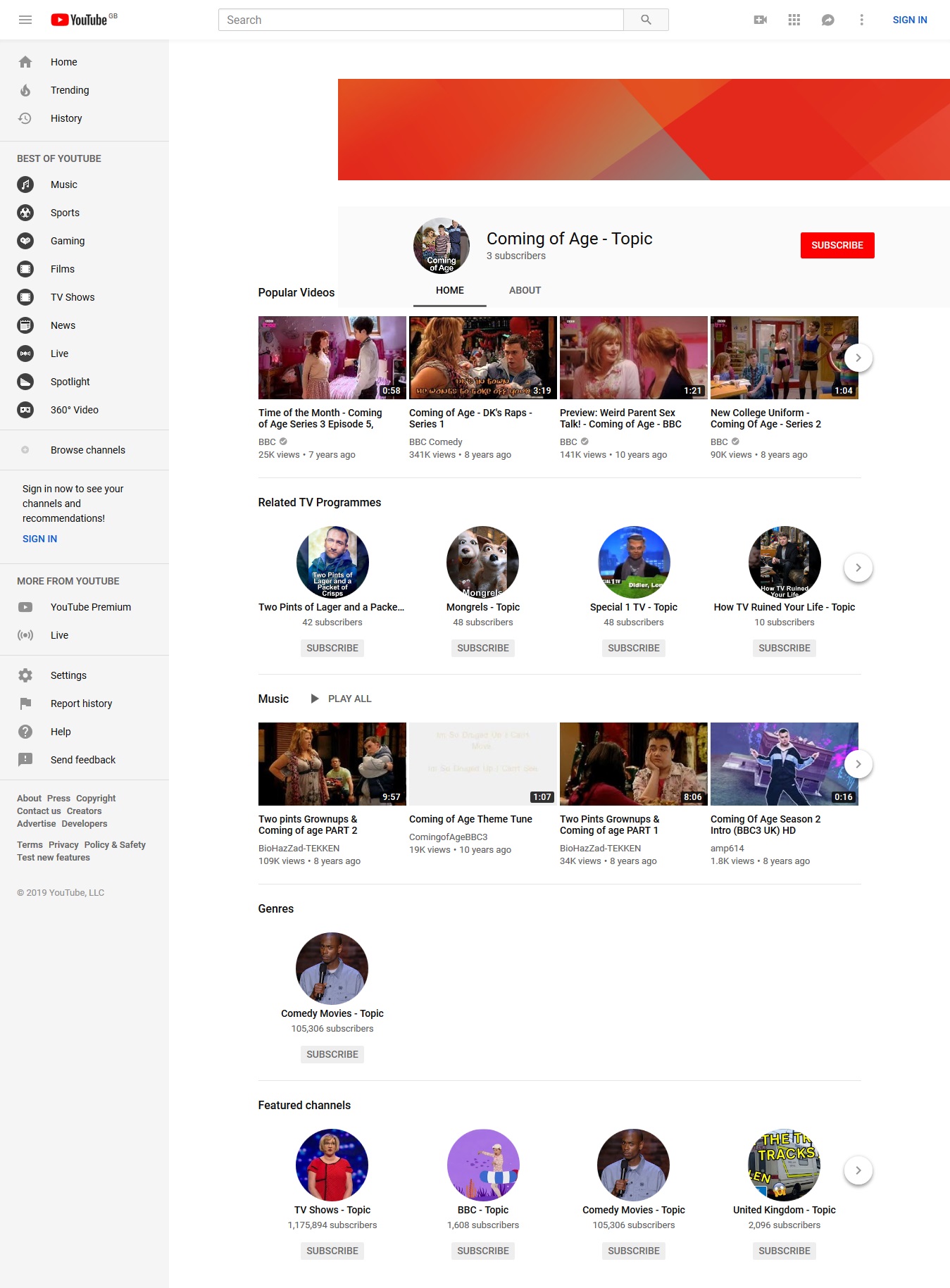This screenshot has width=950, height=1288.
Task: Show next Popular Videos with arrow
Action: 858,358
